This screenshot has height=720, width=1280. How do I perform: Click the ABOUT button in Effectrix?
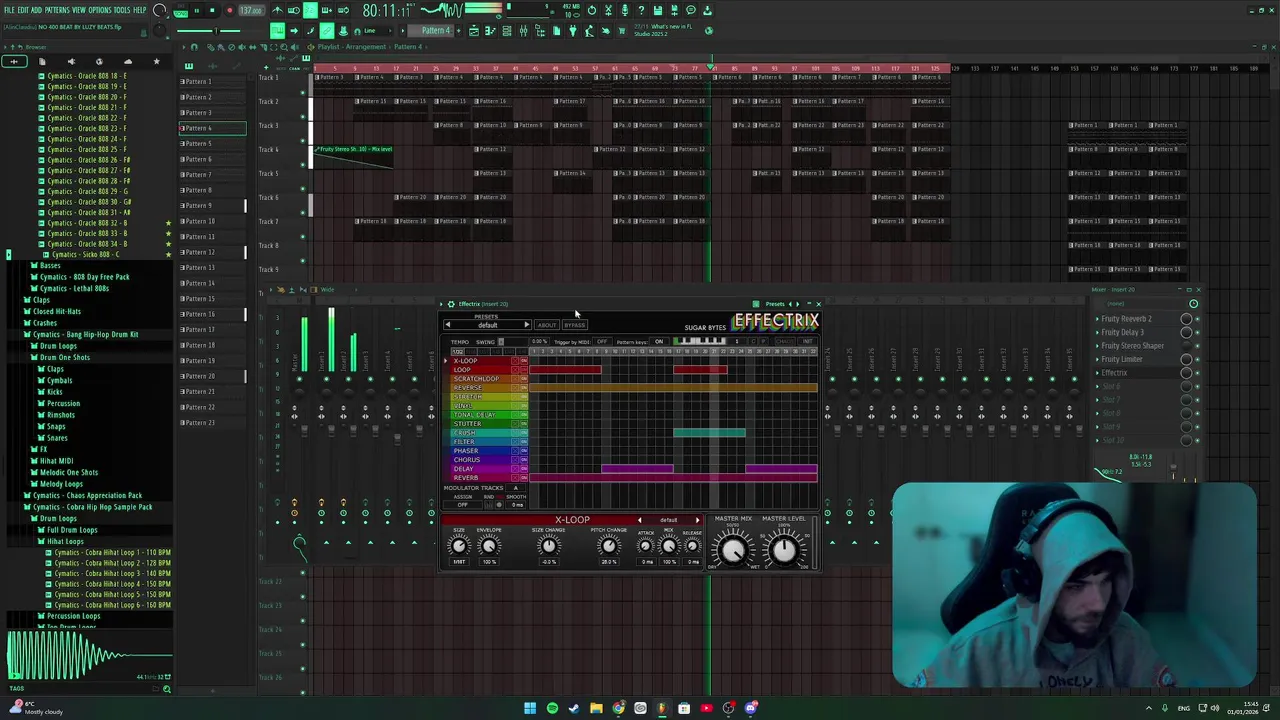tap(547, 325)
